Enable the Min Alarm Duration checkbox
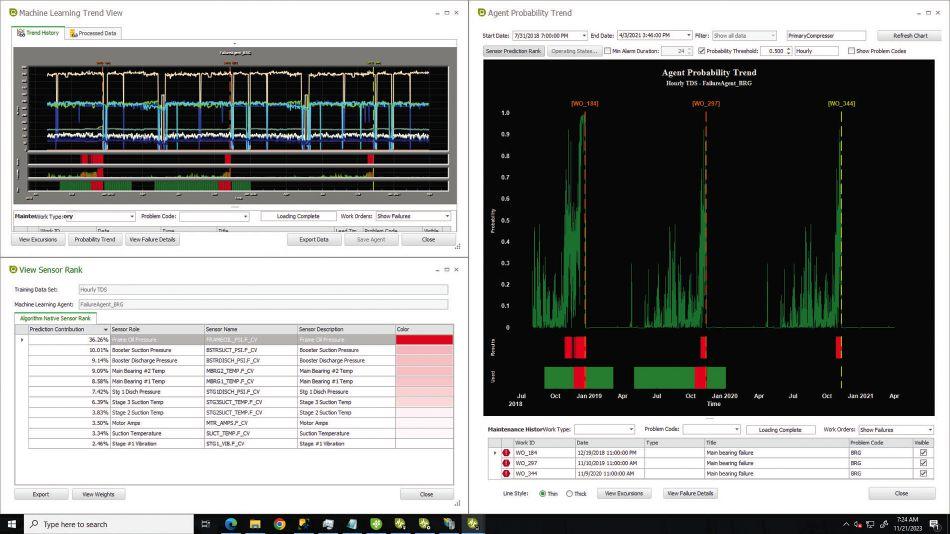 coord(607,51)
